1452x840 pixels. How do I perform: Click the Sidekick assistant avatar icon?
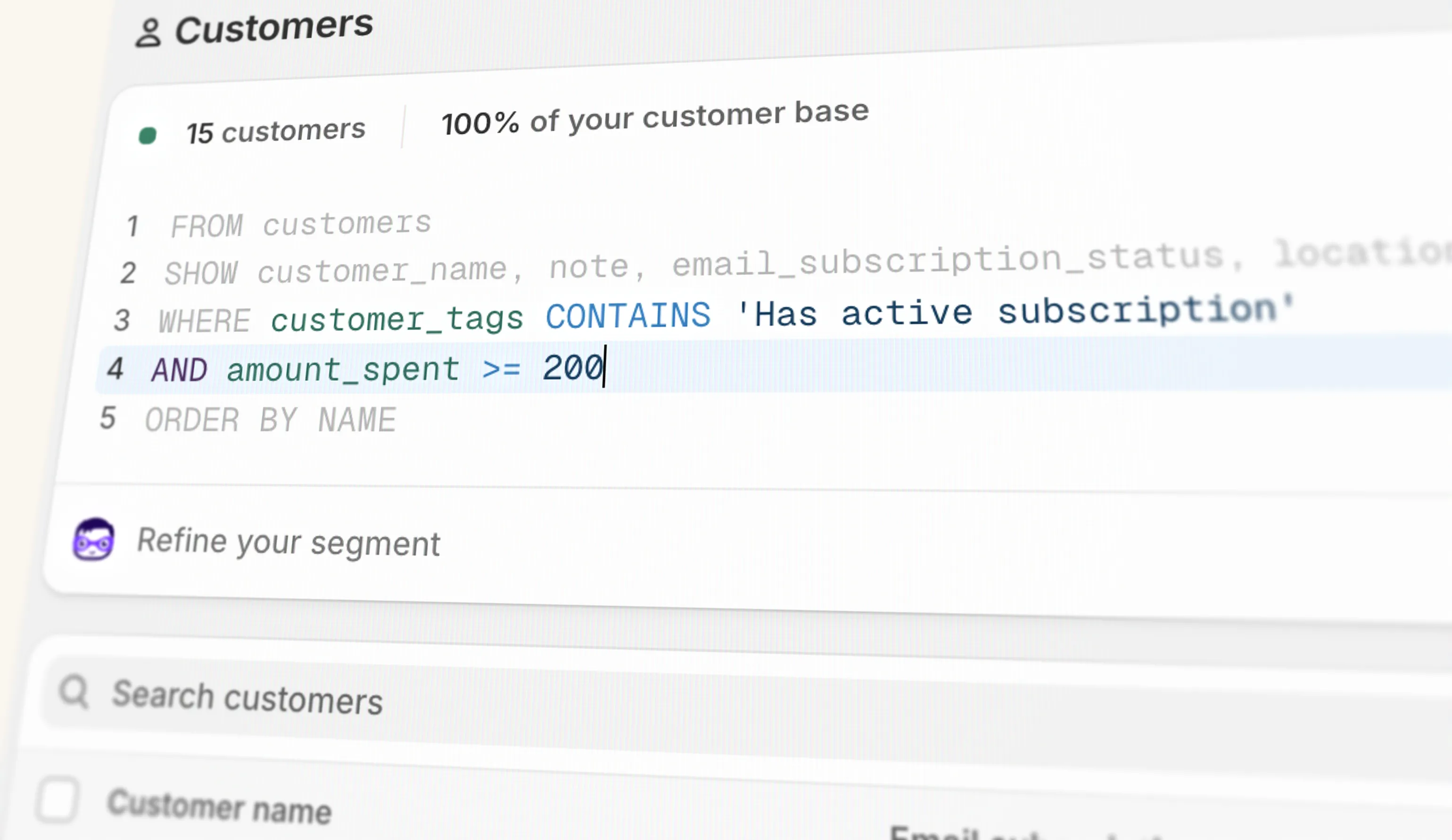93,539
